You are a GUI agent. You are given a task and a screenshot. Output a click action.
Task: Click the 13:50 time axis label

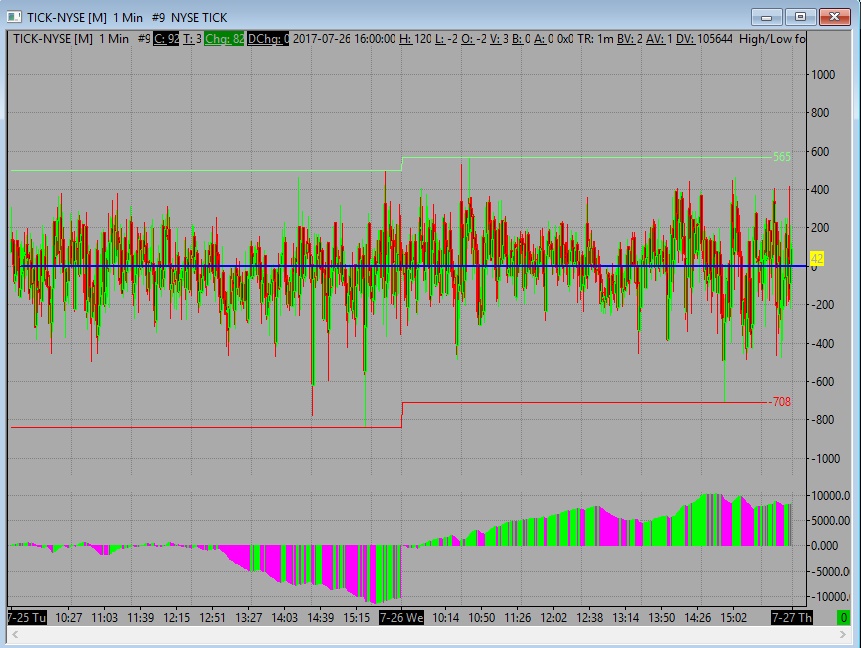(662, 618)
